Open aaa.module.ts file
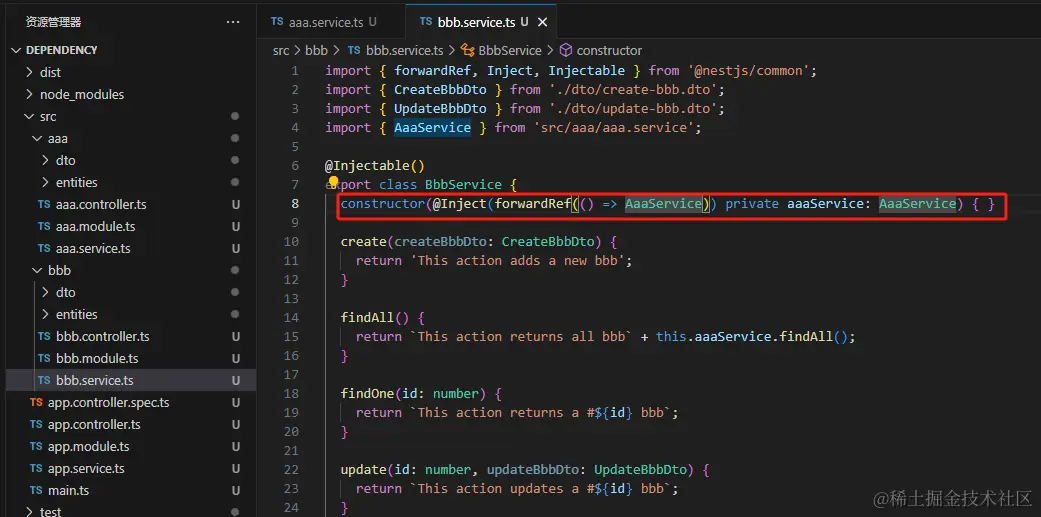 point(96,226)
